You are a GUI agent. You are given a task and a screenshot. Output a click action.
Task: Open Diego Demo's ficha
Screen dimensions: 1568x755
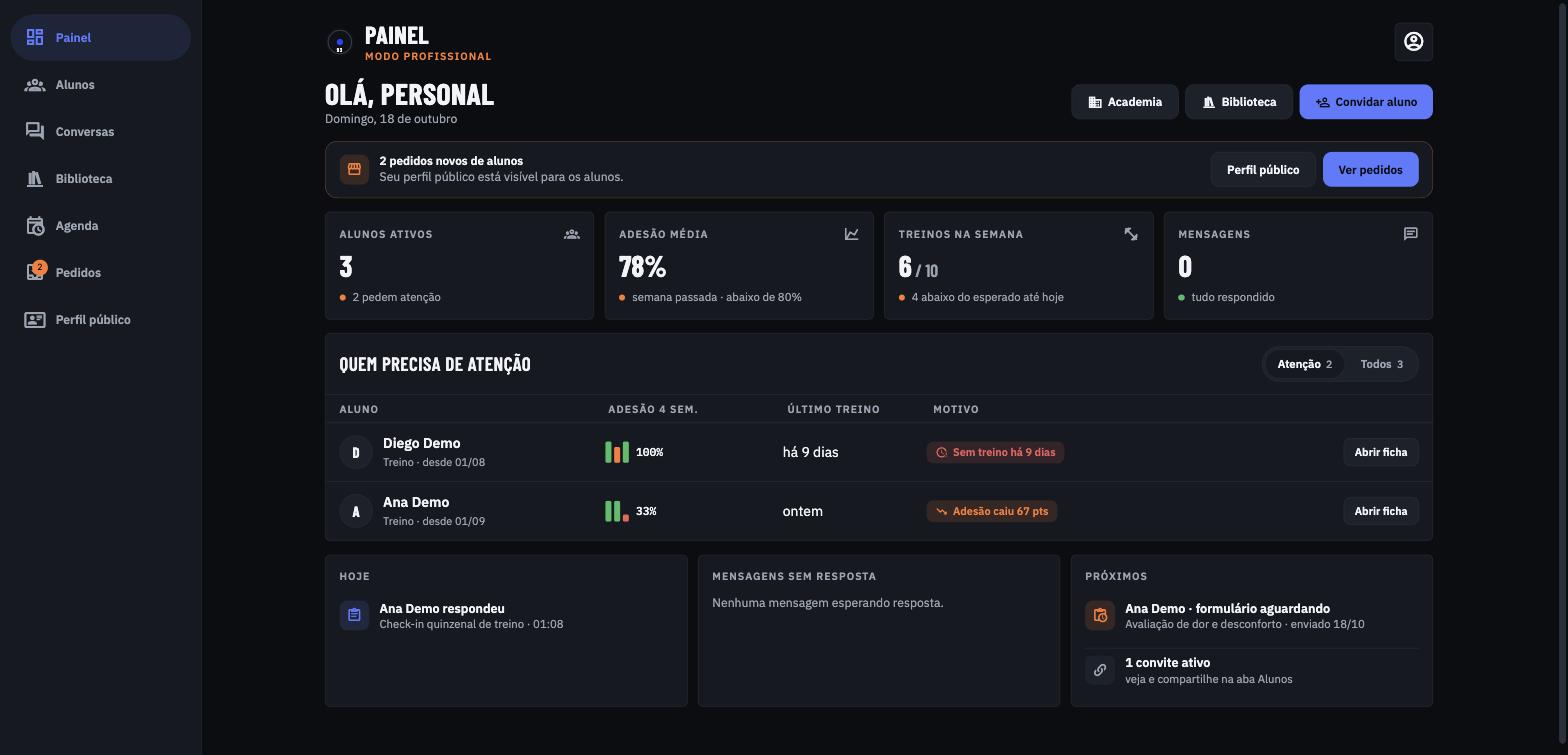1380,452
